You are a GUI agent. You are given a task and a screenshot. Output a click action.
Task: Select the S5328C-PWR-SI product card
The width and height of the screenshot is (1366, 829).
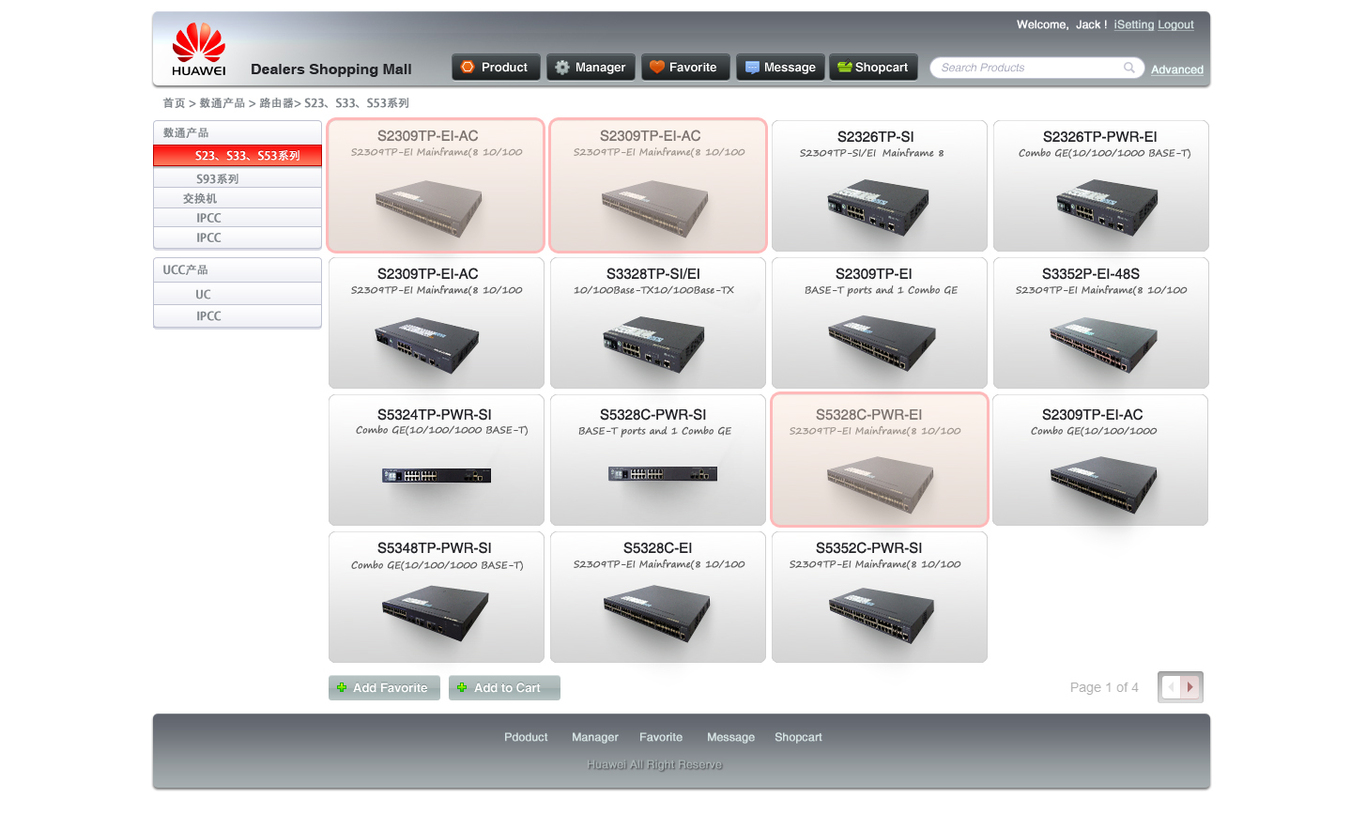tap(658, 460)
